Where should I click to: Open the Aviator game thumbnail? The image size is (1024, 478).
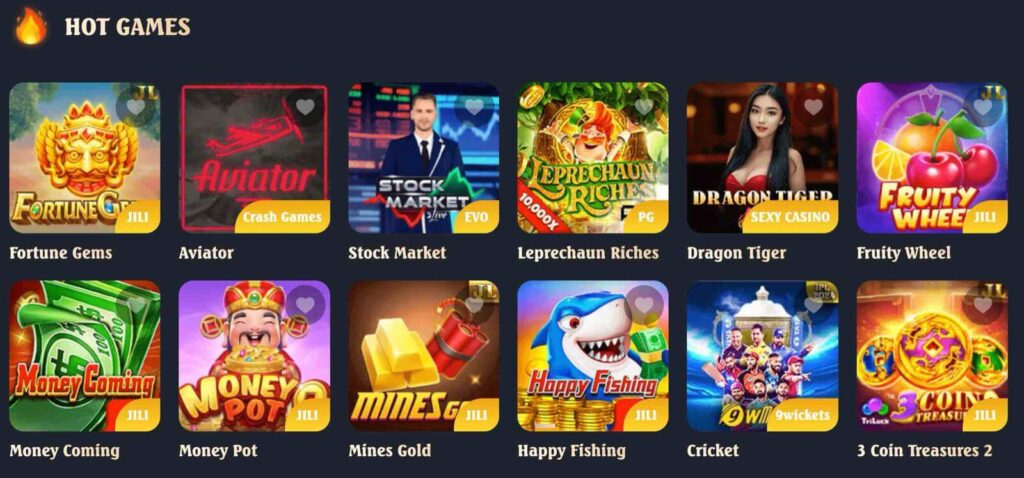click(254, 158)
